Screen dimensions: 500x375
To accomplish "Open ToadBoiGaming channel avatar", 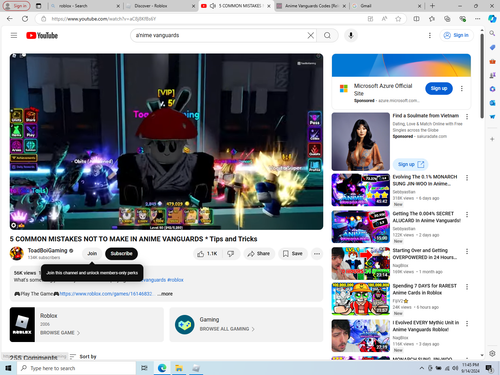I will [x=16, y=254].
